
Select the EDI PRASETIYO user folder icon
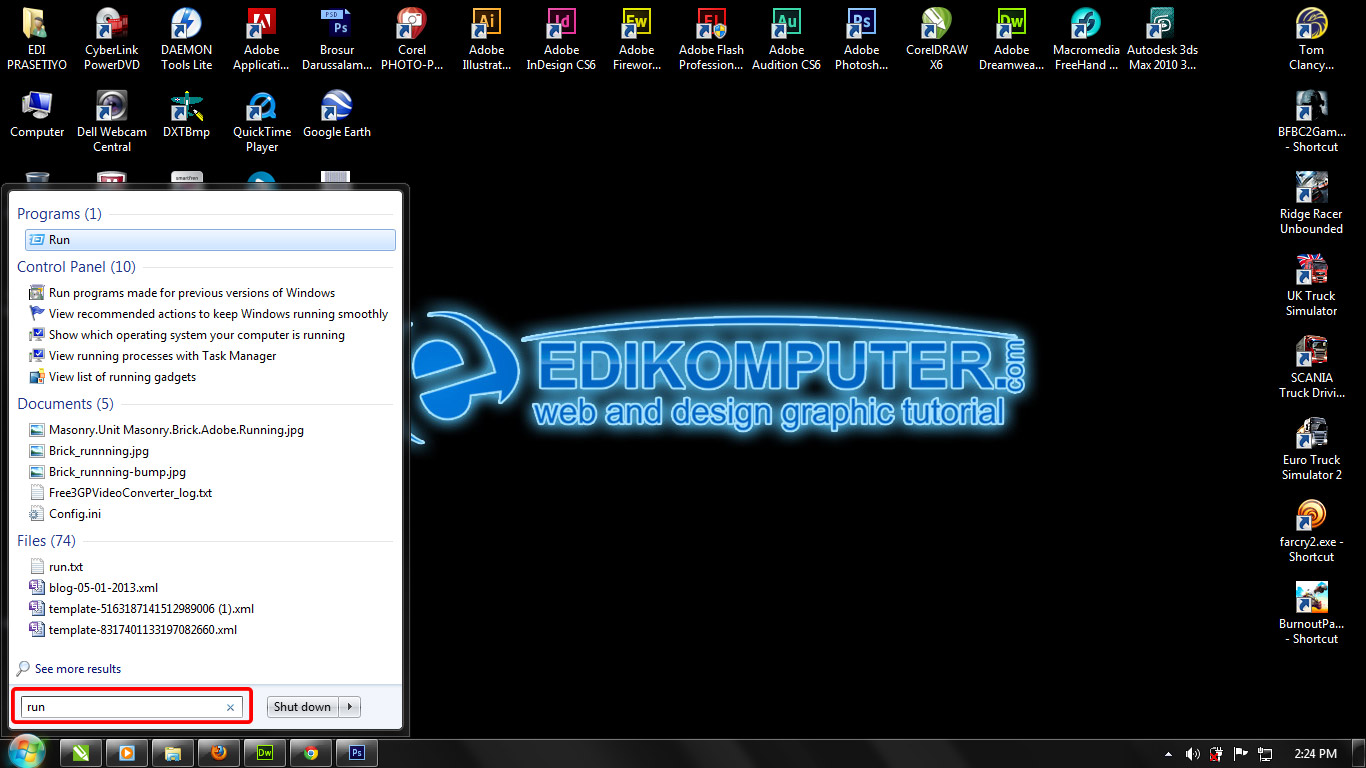click(37, 39)
